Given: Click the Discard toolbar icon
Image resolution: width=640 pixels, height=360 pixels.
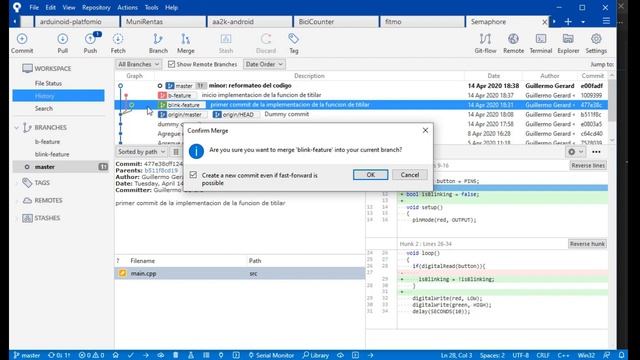Looking at the screenshot, I should point(266,43).
